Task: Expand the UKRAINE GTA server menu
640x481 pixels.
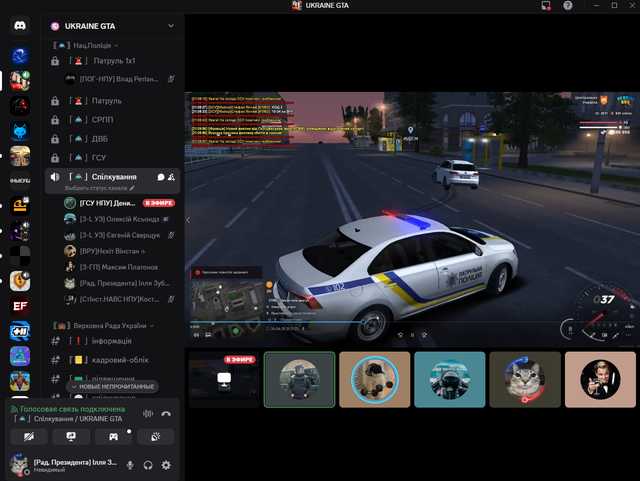Action: click(113, 26)
